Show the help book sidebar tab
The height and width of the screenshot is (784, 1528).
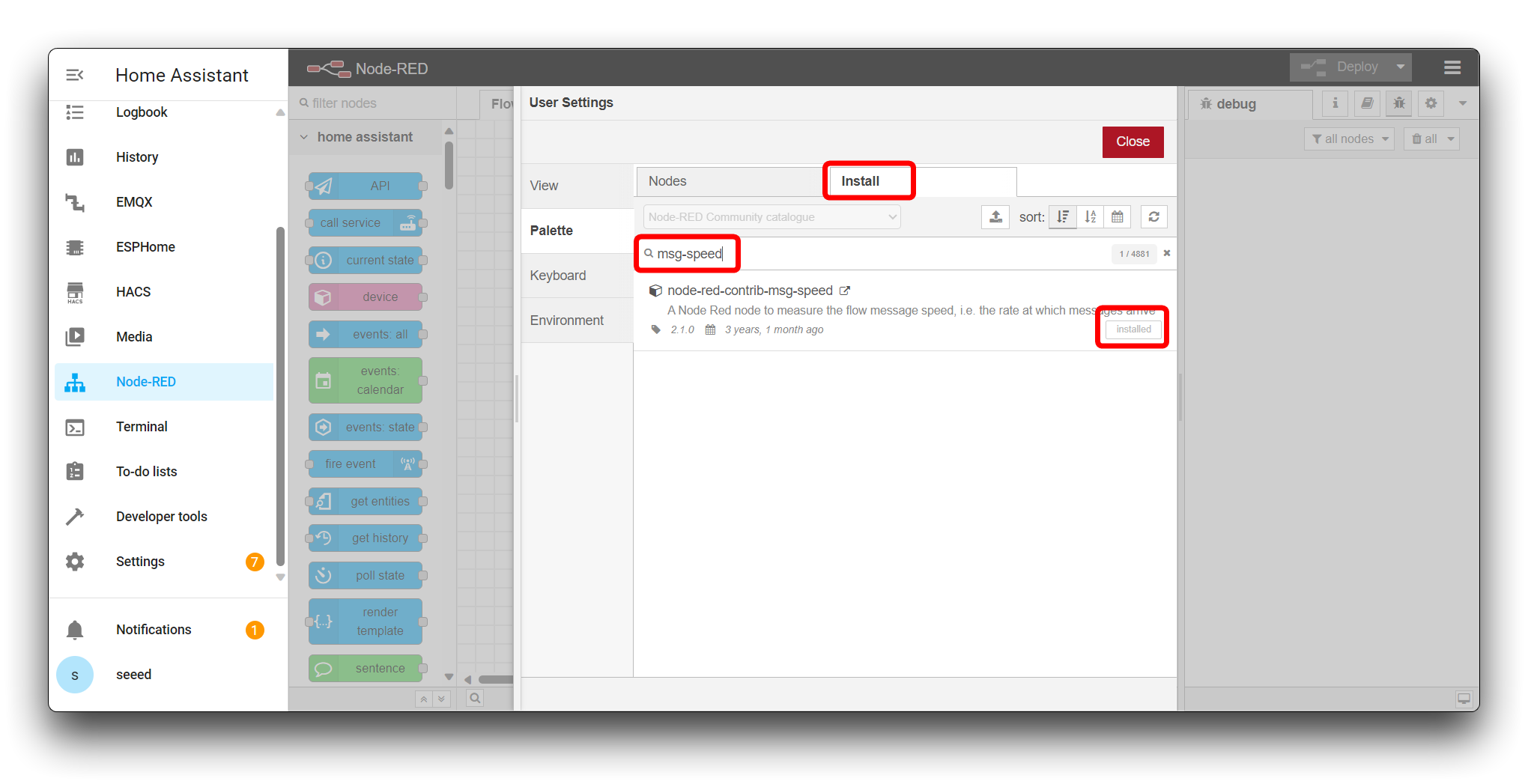(1367, 103)
